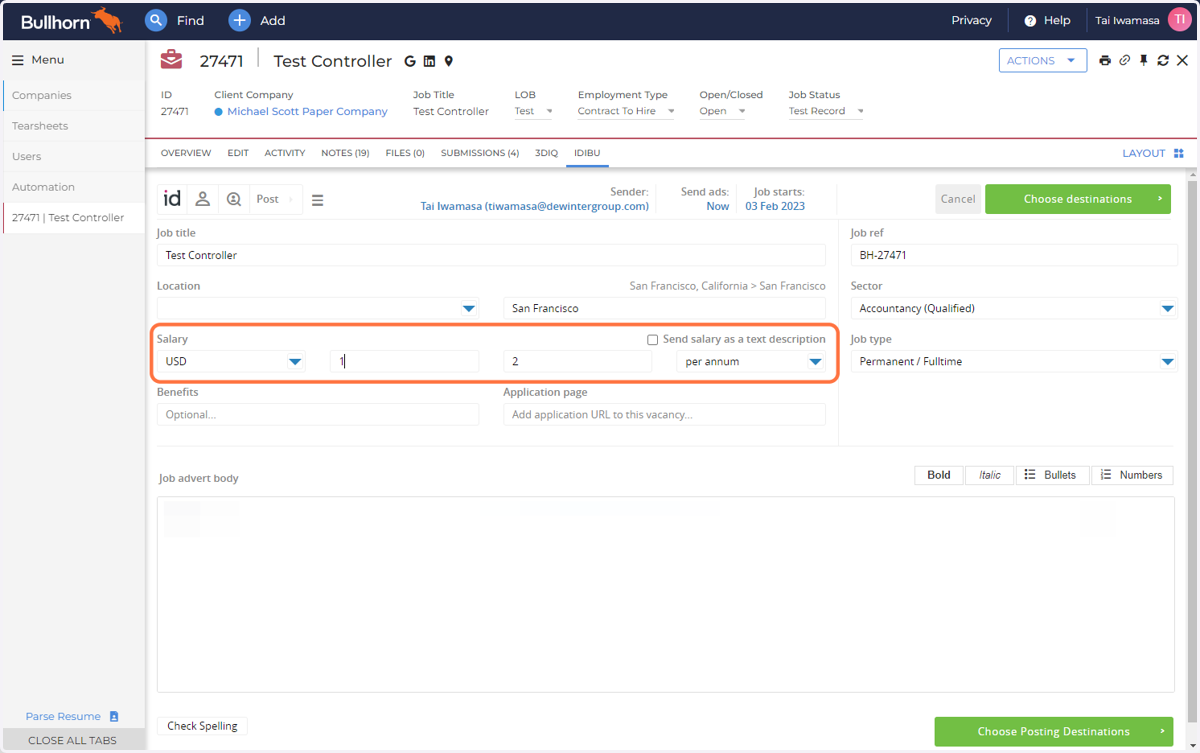
Task: Click the Job starts 03 Feb 2023 date
Action: [x=775, y=206]
